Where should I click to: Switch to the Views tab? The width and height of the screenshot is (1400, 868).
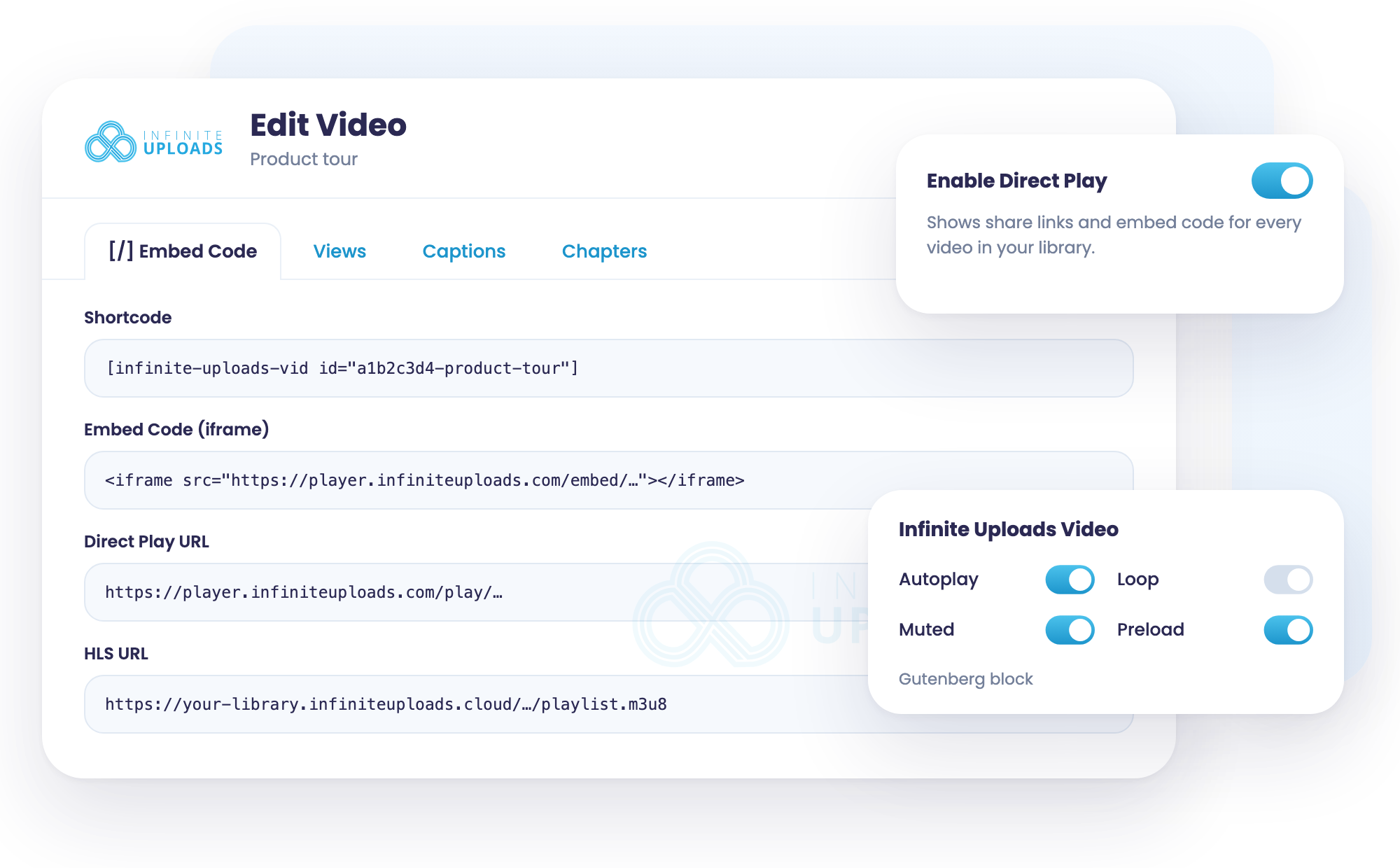(339, 251)
